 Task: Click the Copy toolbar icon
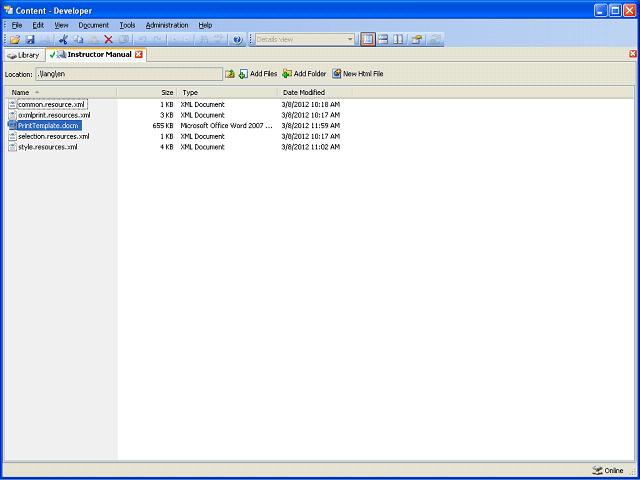coord(78,40)
